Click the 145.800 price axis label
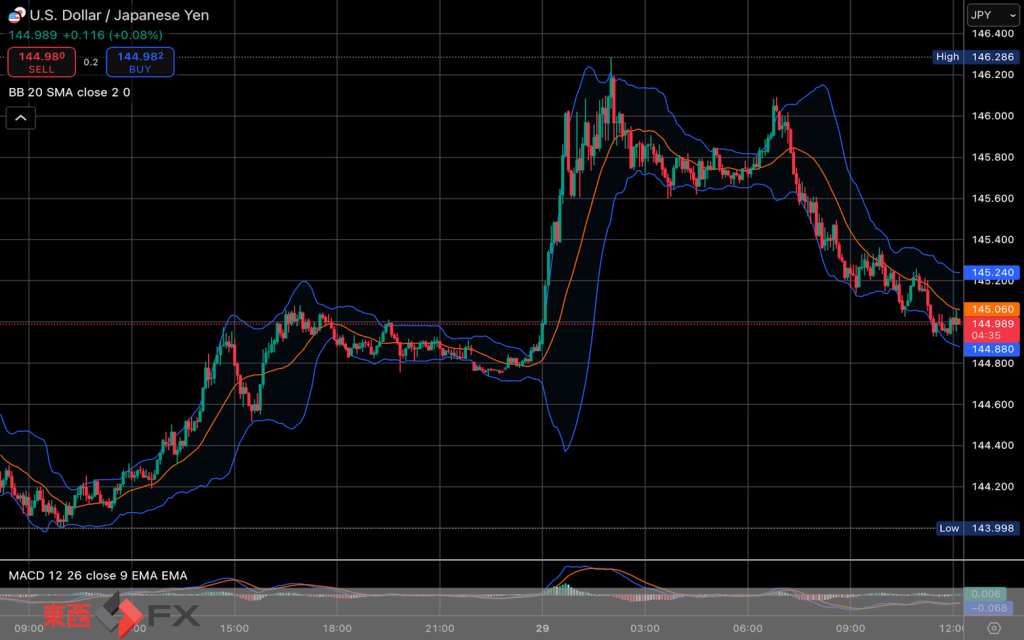 click(x=993, y=157)
